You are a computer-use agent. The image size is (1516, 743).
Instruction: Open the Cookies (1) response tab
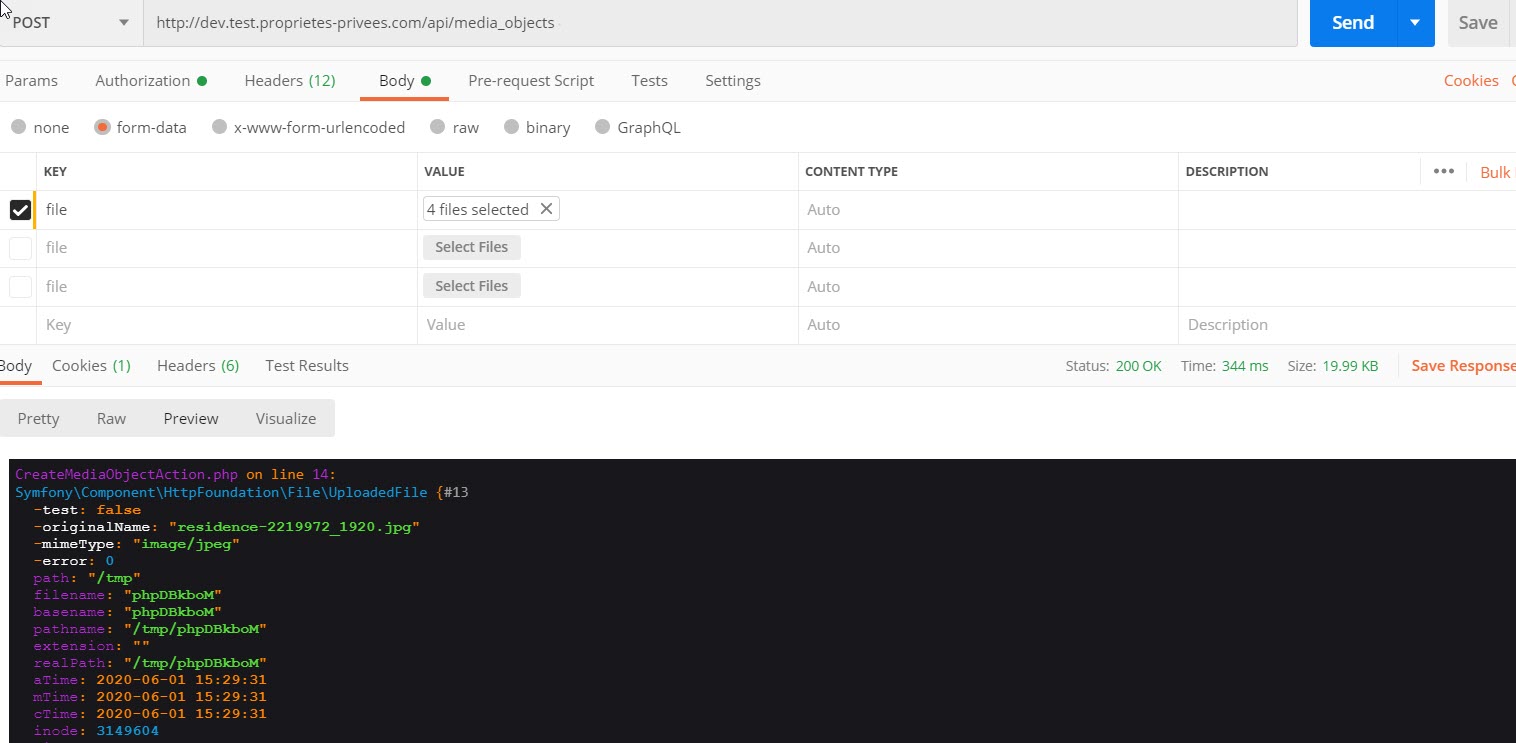click(x=90, y=365)
